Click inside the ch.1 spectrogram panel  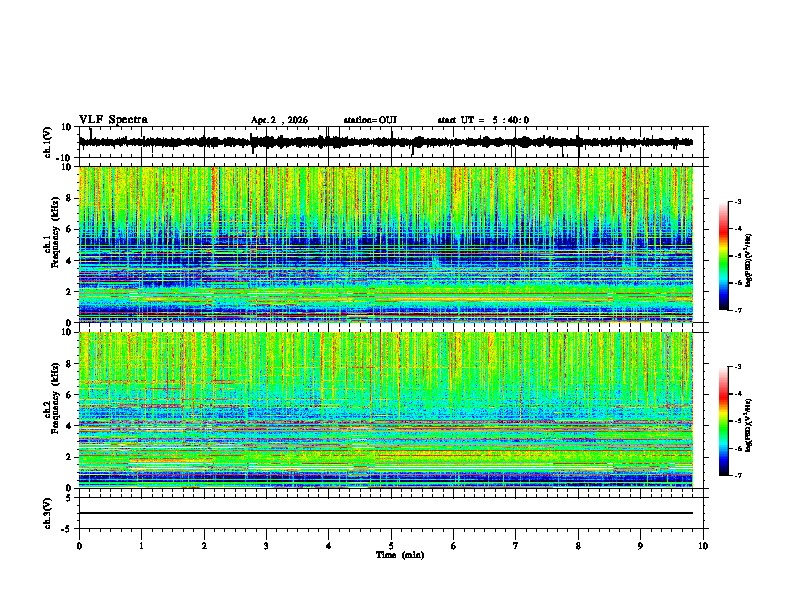(386, 244)
